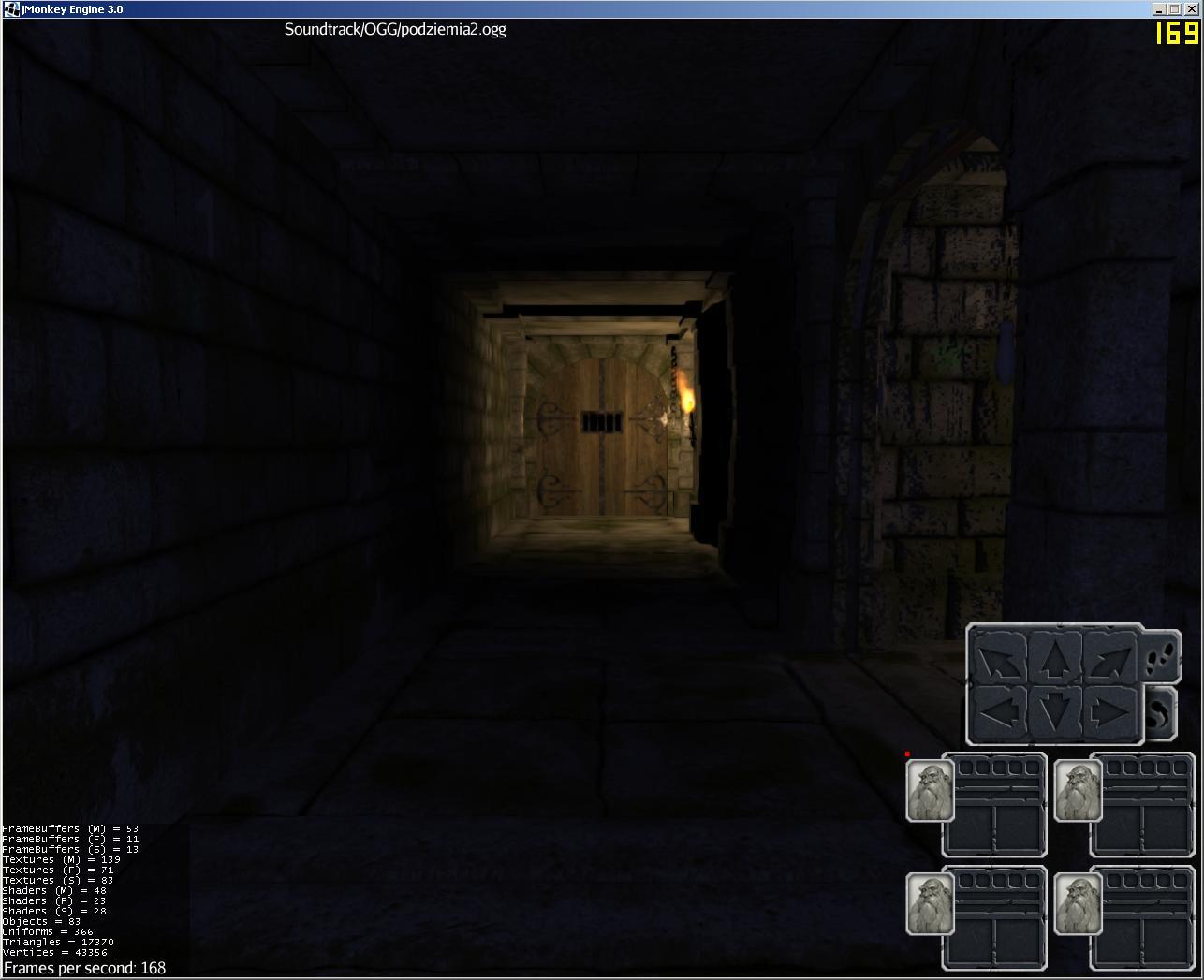Select the top-right dwarf portrait
This screenshot has width=1204, height=980.
pyautogui.click(x=1079, y=791)
